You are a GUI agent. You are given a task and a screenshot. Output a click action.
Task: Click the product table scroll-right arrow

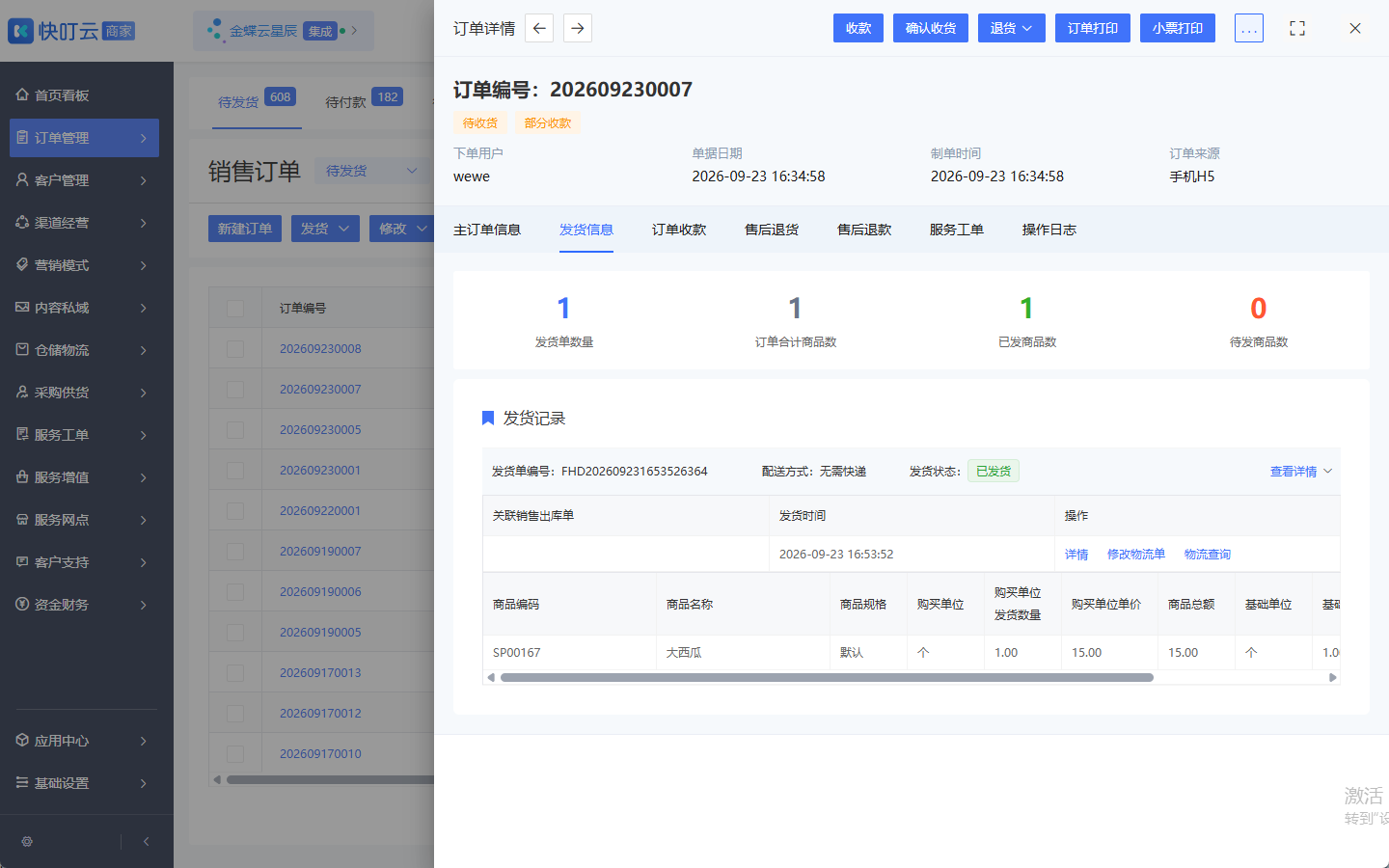pyautogui.click(x=1333, y=677)
